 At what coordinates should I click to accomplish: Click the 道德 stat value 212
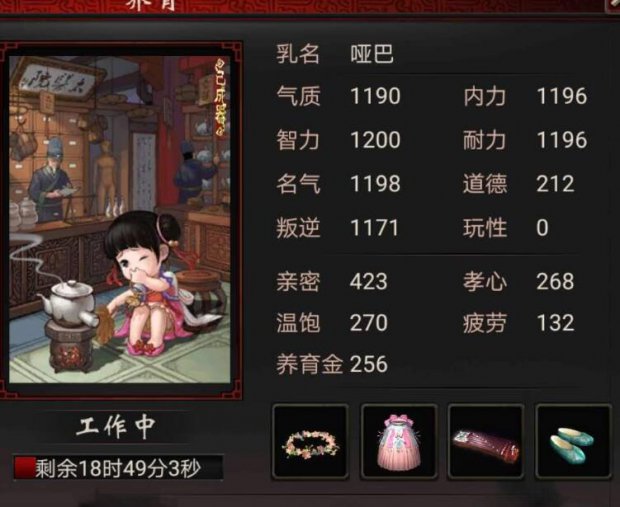[555, 184]
